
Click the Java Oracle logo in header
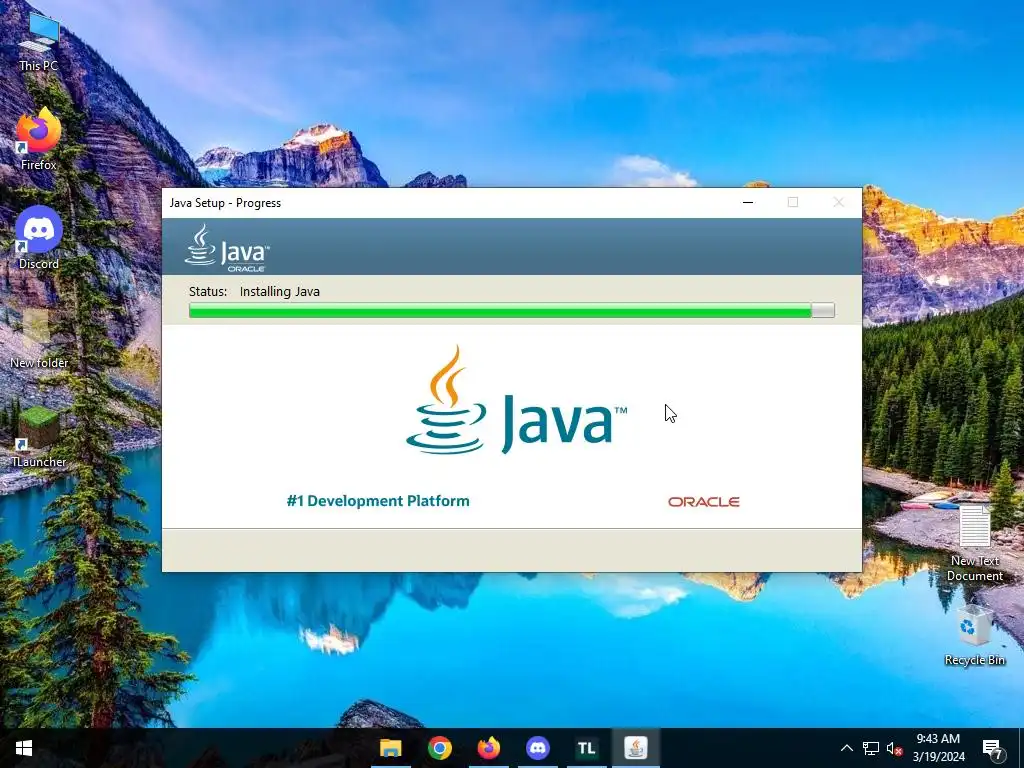[227, 248]
